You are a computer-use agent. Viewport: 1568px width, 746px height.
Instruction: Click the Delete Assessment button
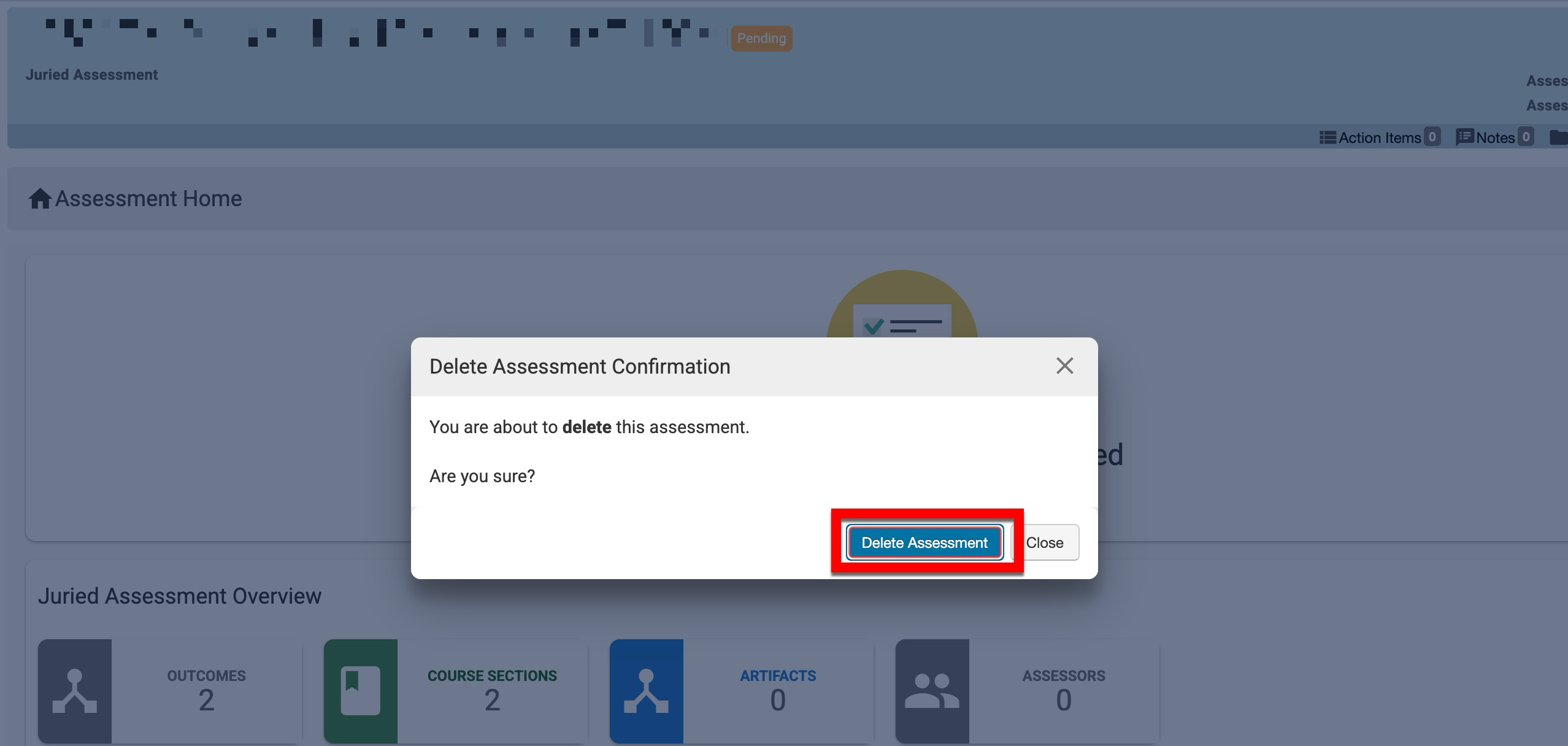pos(924,542)
